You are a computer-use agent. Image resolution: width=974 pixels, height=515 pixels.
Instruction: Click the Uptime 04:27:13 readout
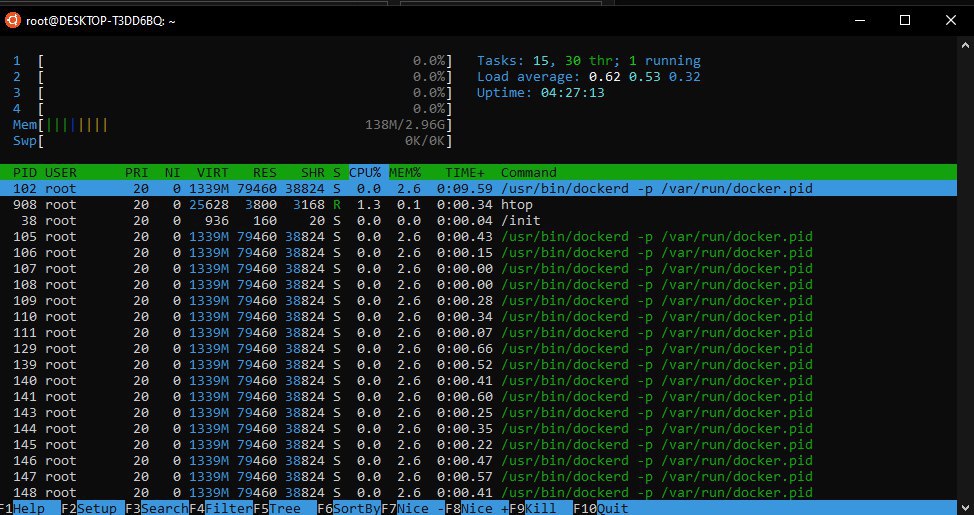coord(540,93)
